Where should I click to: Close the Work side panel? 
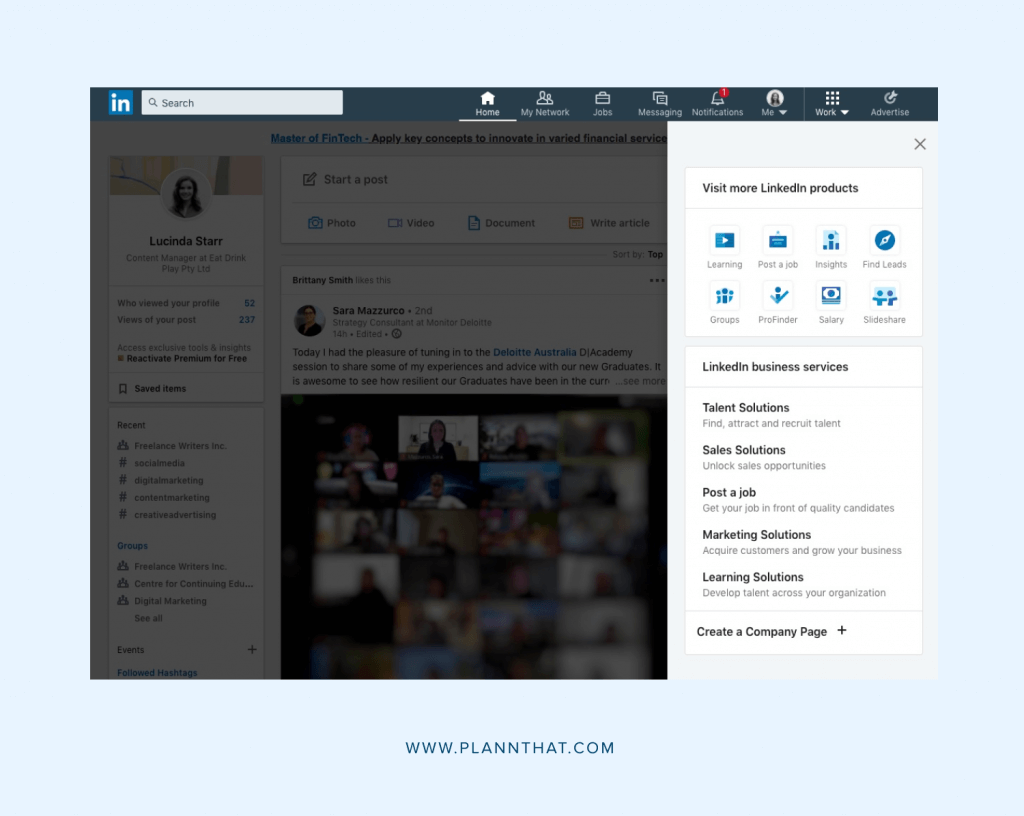coord(920,144)
